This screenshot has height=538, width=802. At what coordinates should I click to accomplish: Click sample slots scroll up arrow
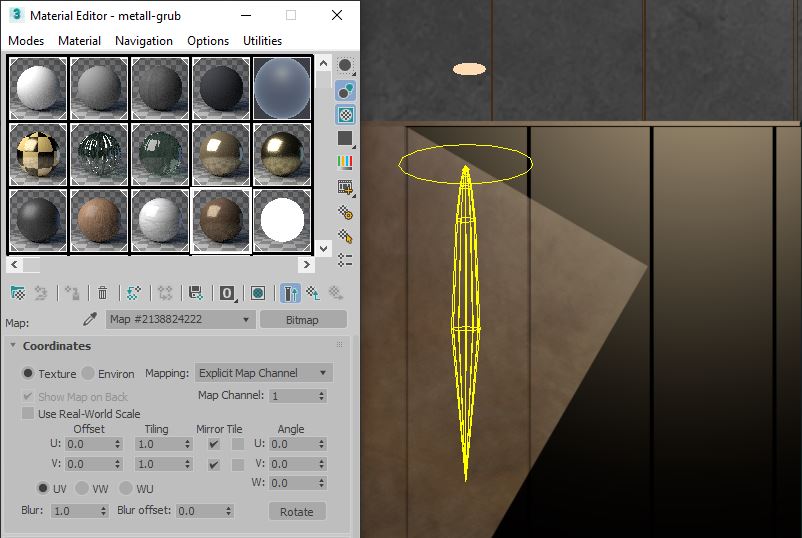[x=323, y=63]
